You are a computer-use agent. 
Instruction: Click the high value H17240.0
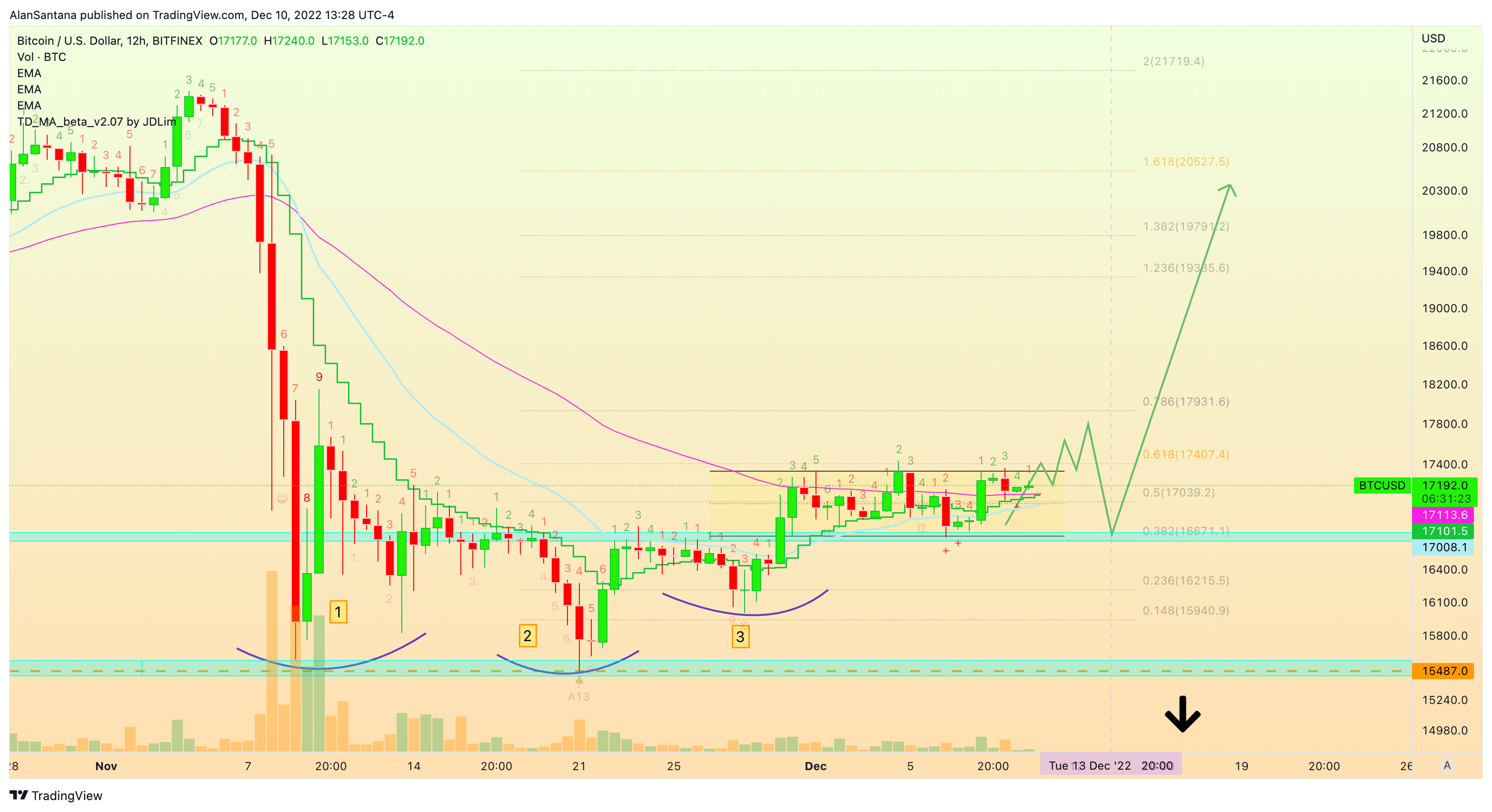(289, 40)
